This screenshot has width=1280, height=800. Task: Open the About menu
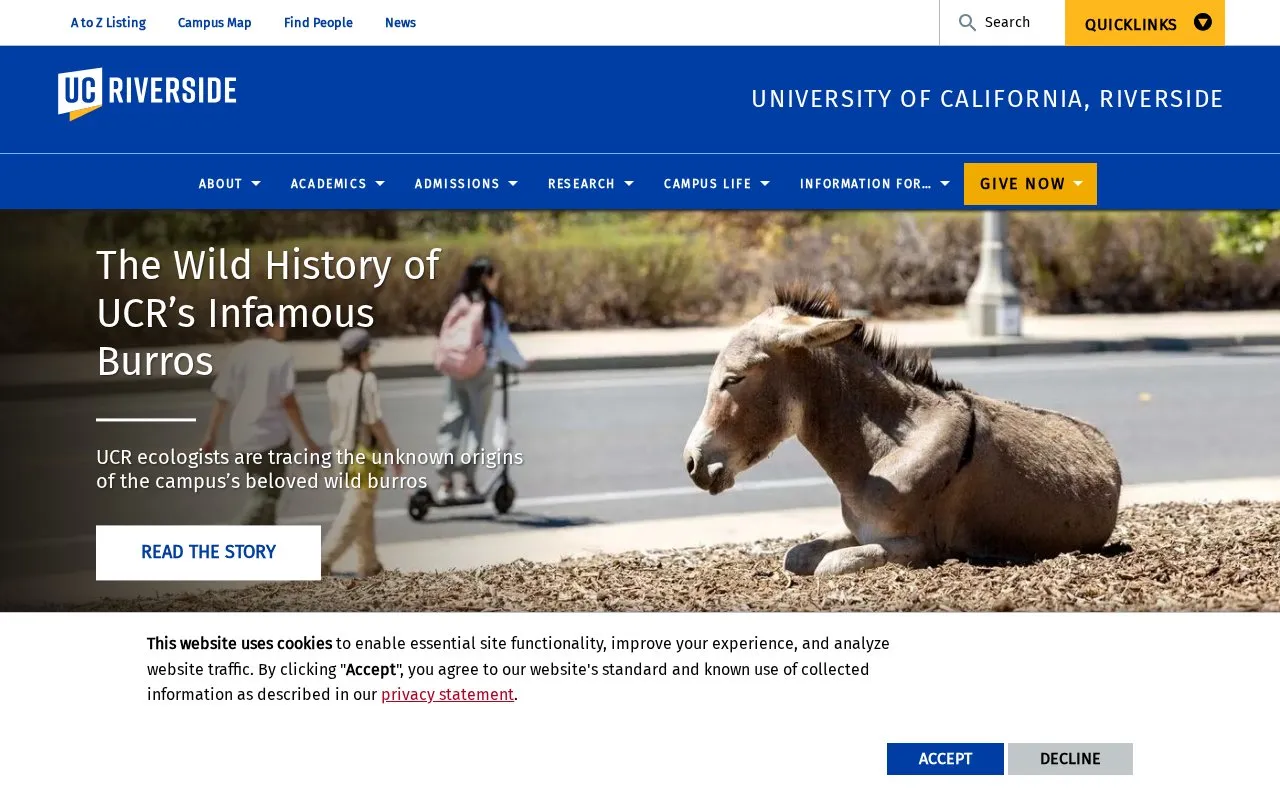tap(220, 184)
